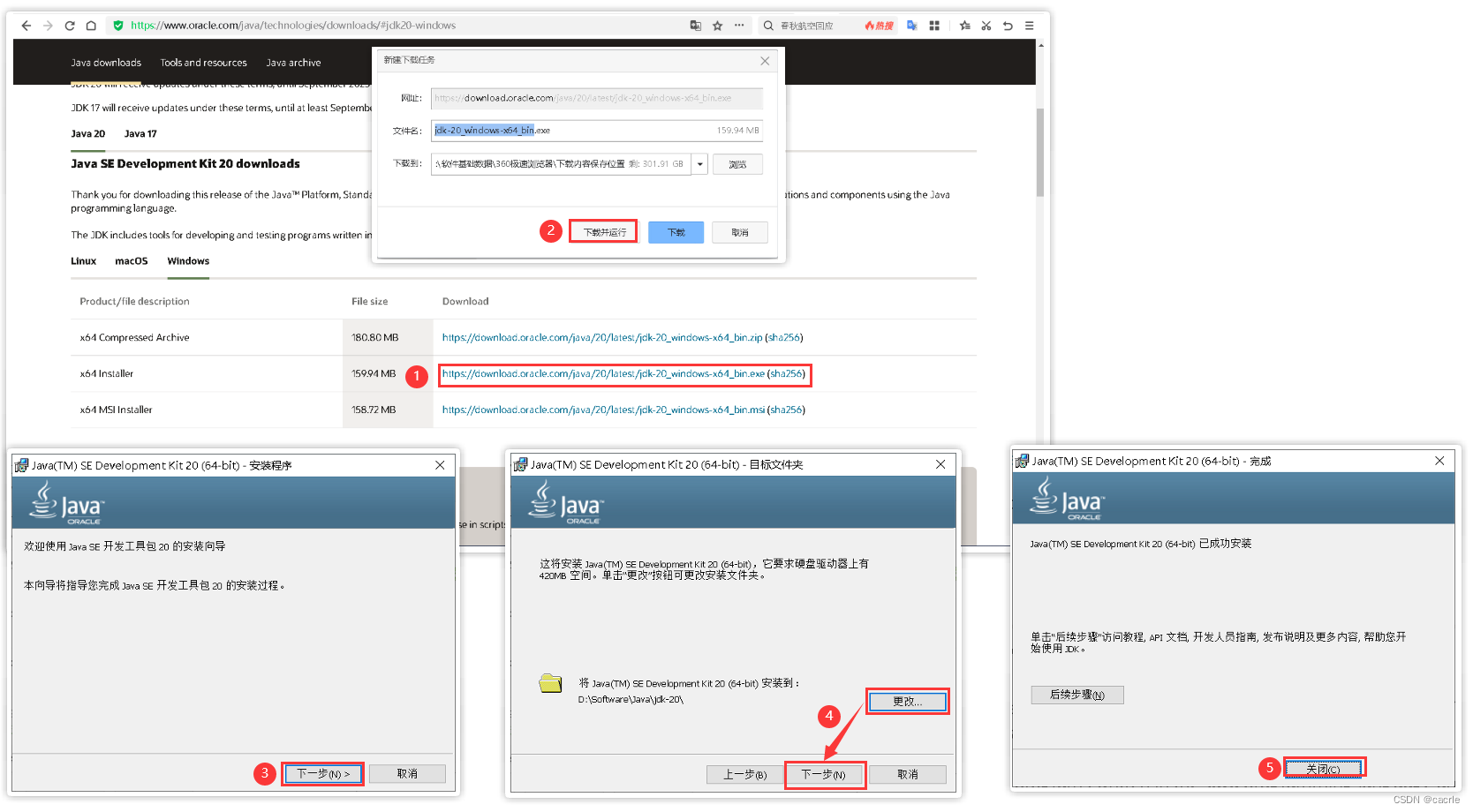Select the macOS platform tab

(132, 261)
